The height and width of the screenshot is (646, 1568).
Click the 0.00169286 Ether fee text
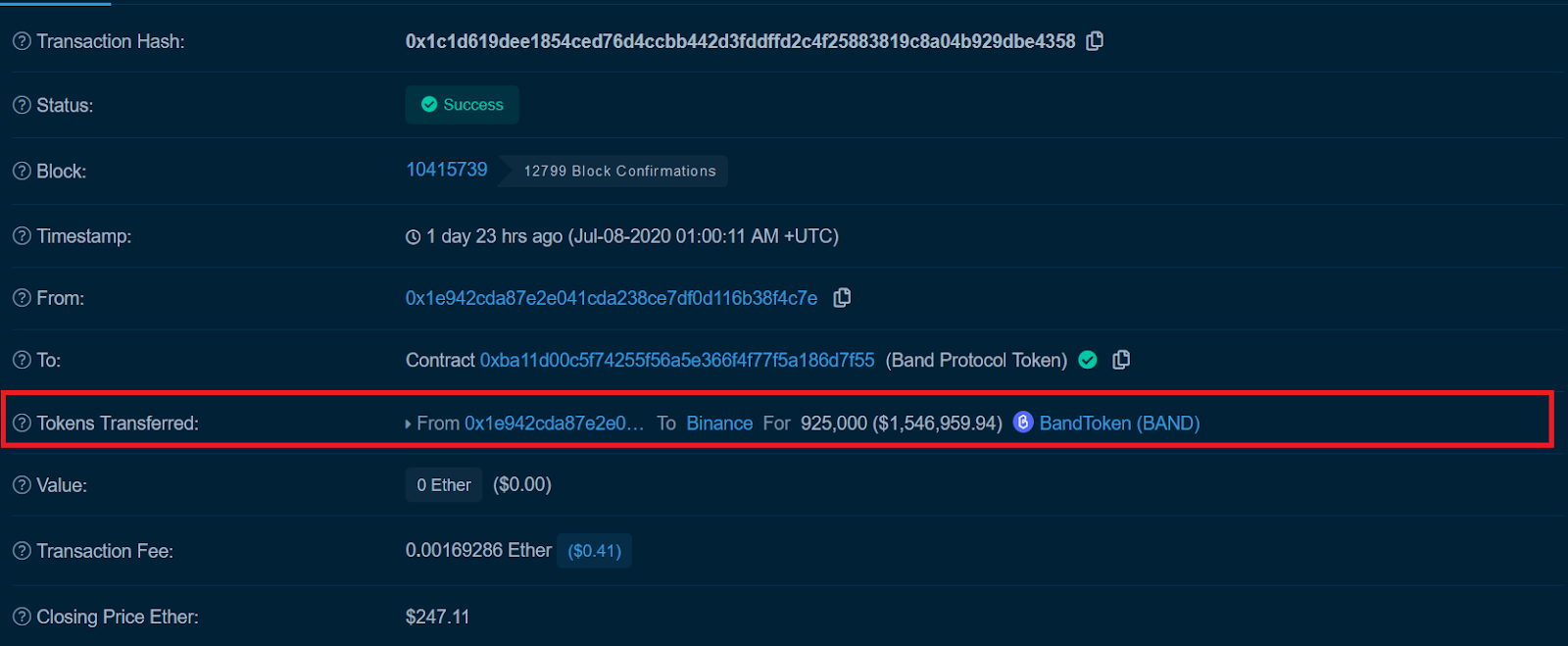point(478,550)
